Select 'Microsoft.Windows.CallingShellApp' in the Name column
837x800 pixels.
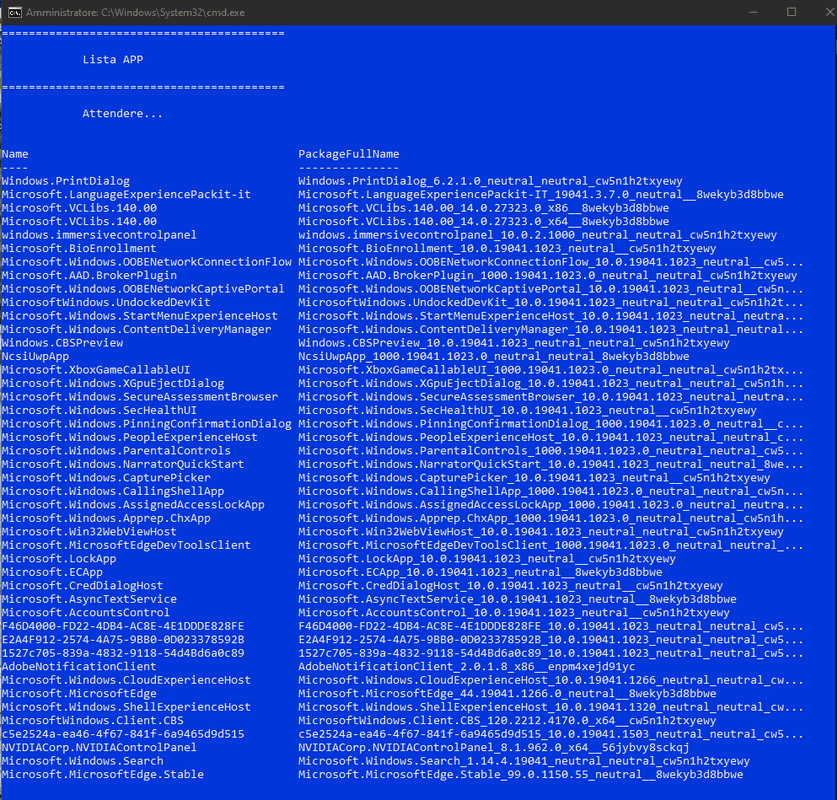pyautogui.click(x=113, y=491)
